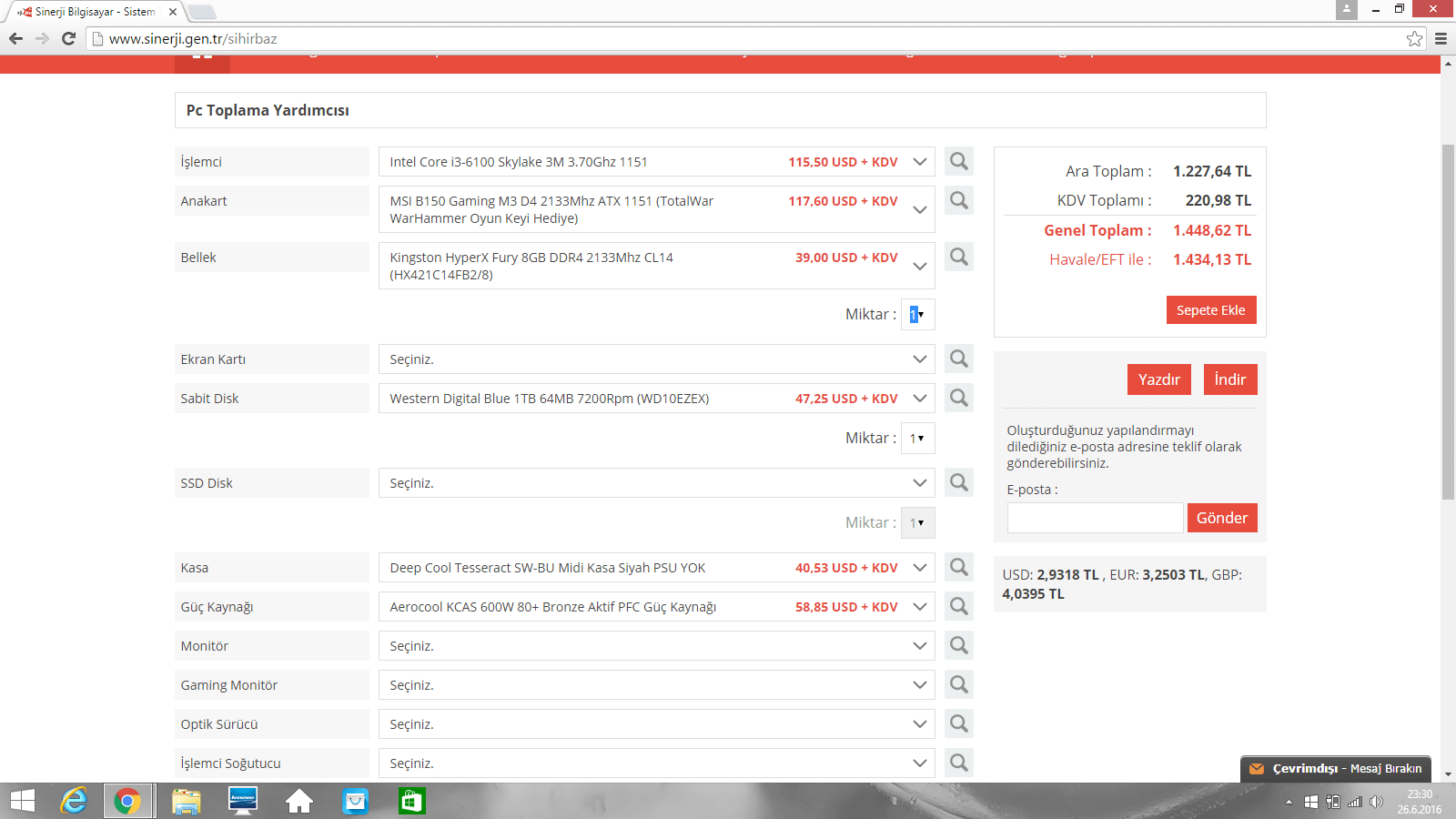Show hidden system tray icons
This screenshot has width=1456, height=819.
[1289, 802]
